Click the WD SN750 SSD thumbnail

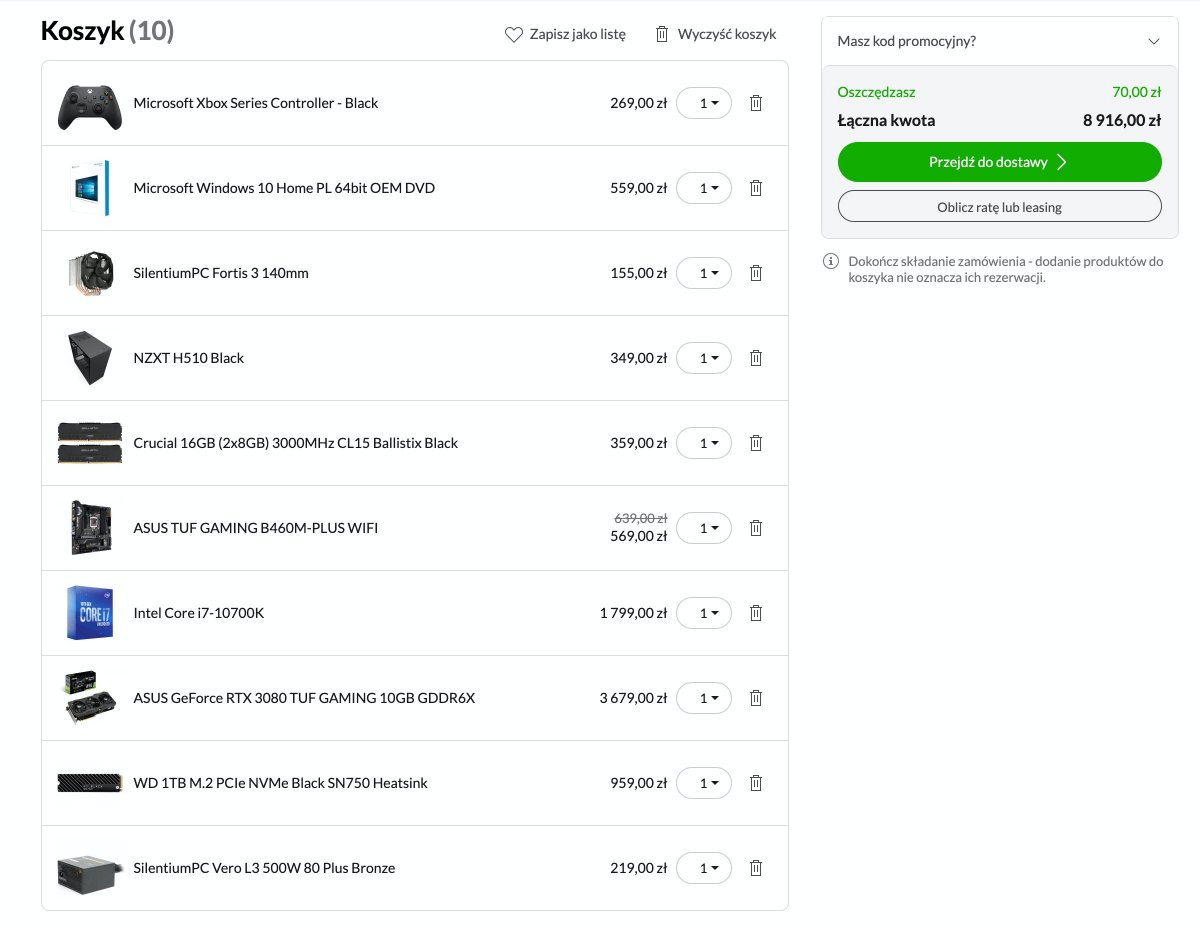(x=90, y=783)
